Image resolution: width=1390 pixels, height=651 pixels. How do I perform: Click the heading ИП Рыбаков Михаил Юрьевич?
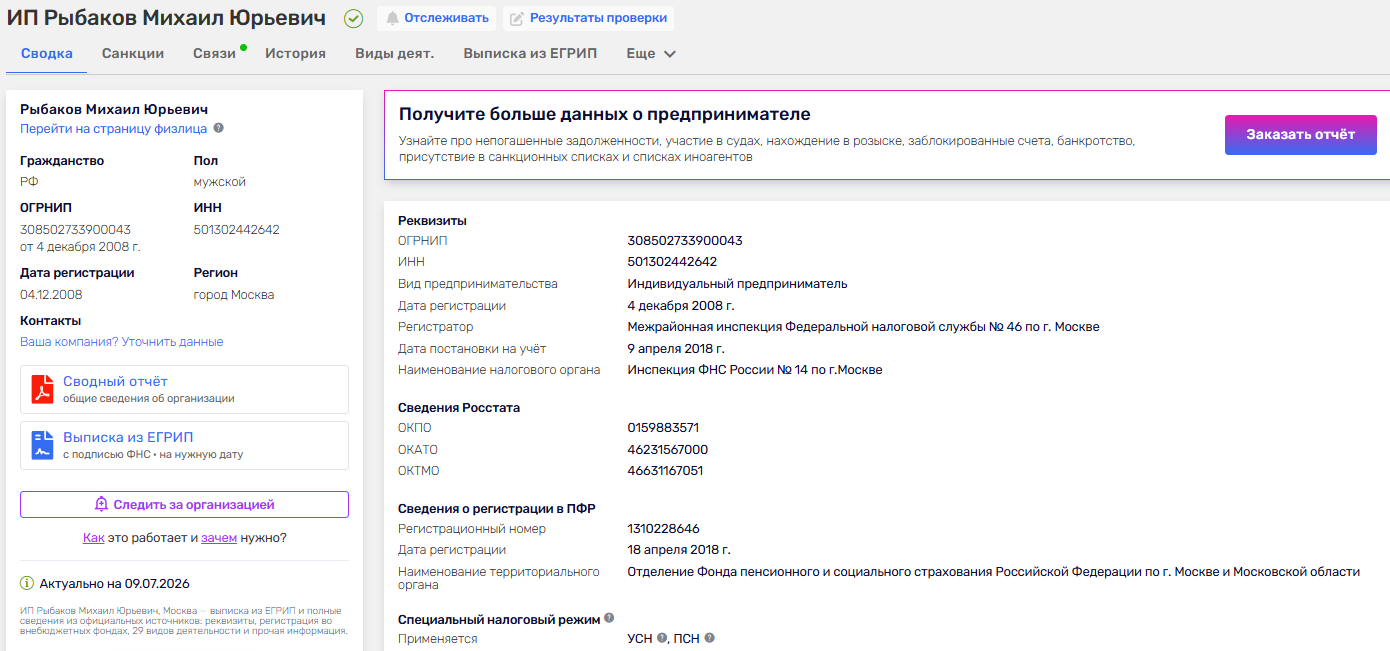tap(167, 18)
